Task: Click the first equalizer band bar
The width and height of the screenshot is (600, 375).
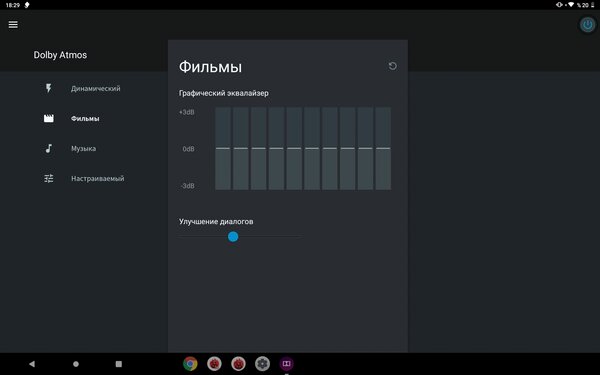Action: [223, 148]
